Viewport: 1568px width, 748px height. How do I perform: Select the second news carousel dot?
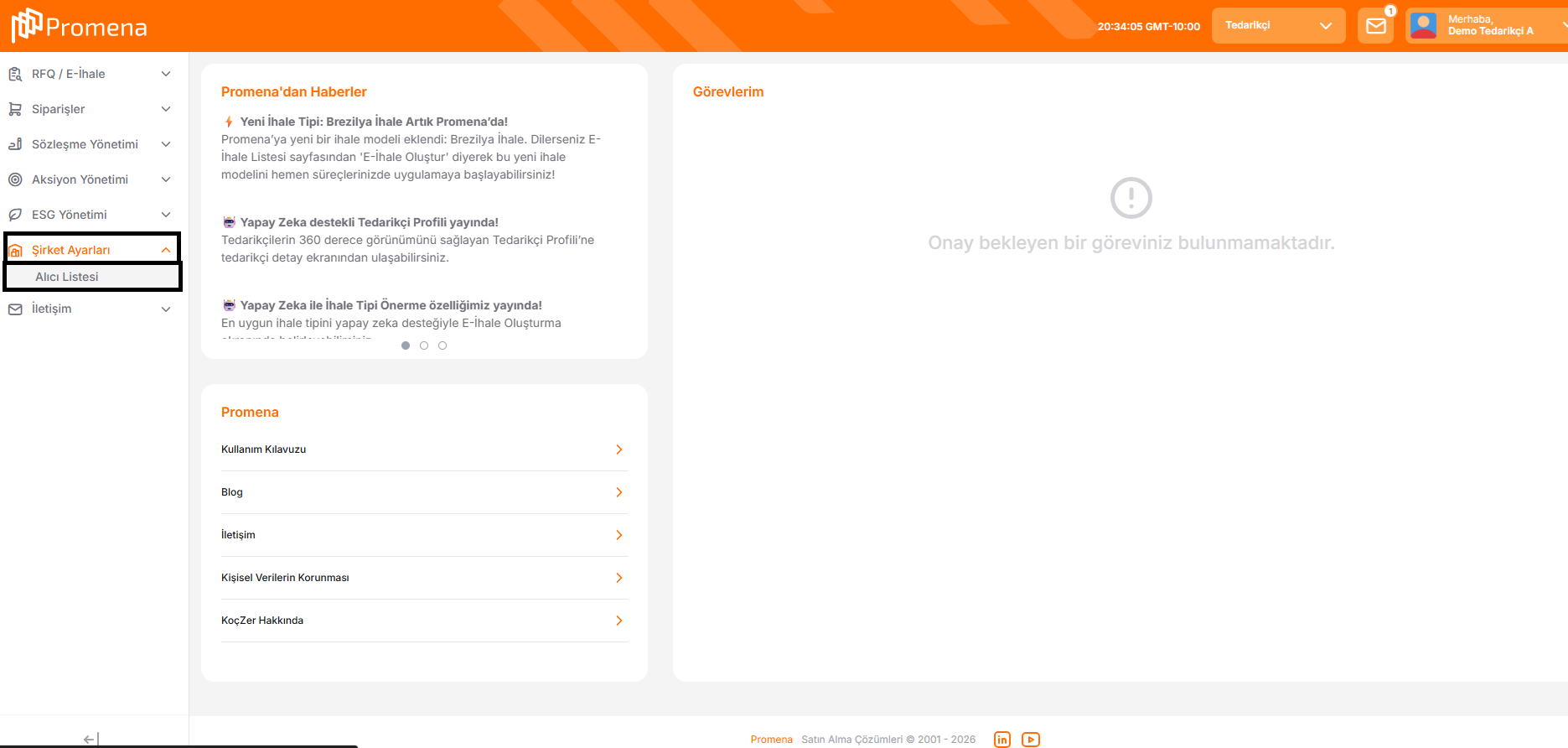(424, 345)
